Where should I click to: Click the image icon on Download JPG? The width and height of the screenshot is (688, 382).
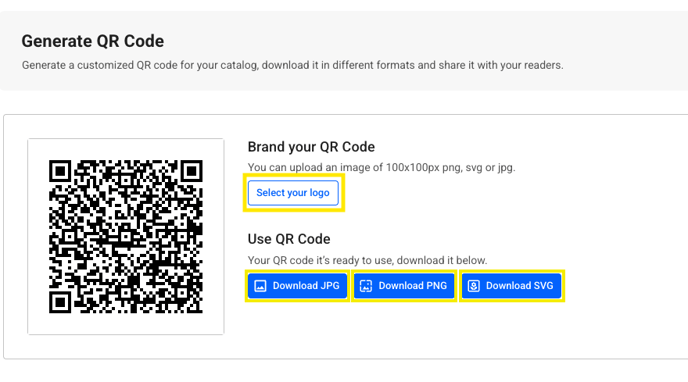(x=260, y=286)
